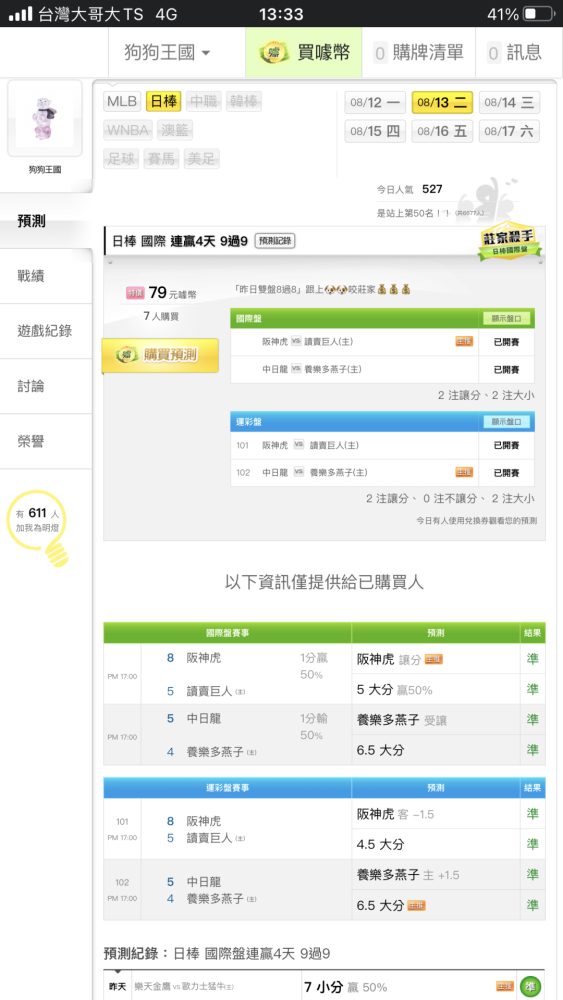Click the 購買預測 button

[x=160, y=355]
